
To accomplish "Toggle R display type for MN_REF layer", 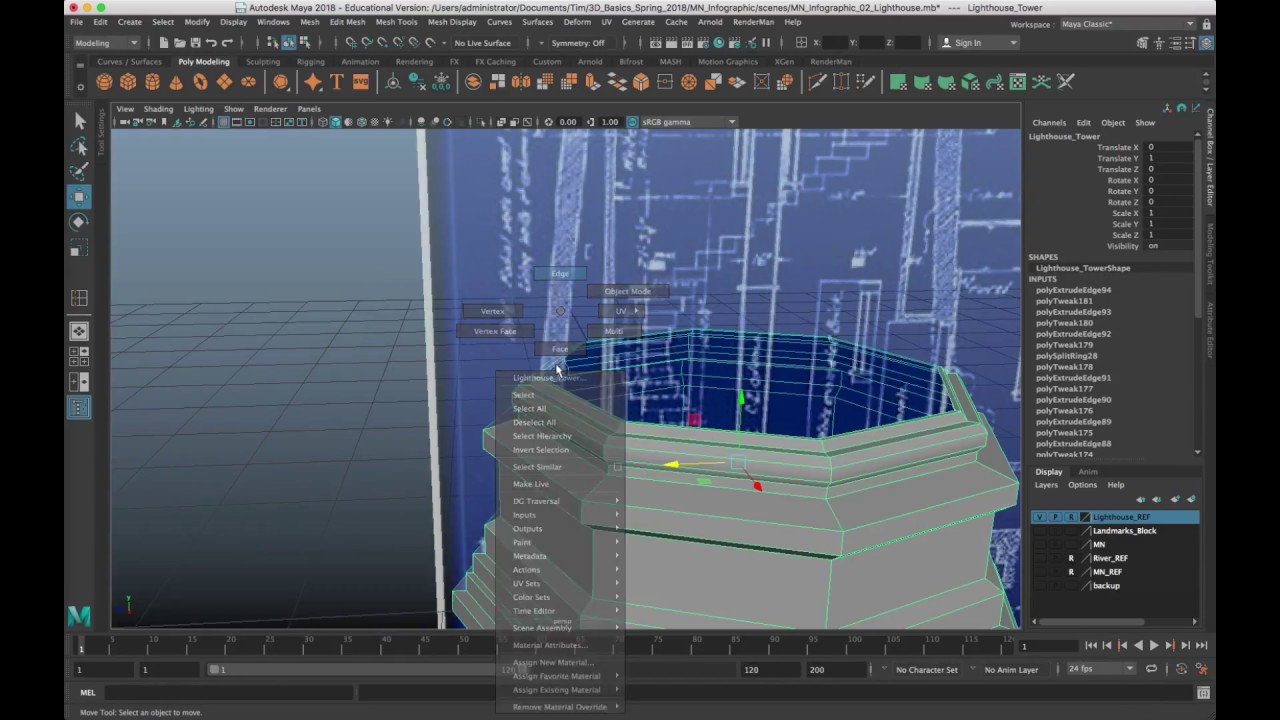I will coord(1071,572).
